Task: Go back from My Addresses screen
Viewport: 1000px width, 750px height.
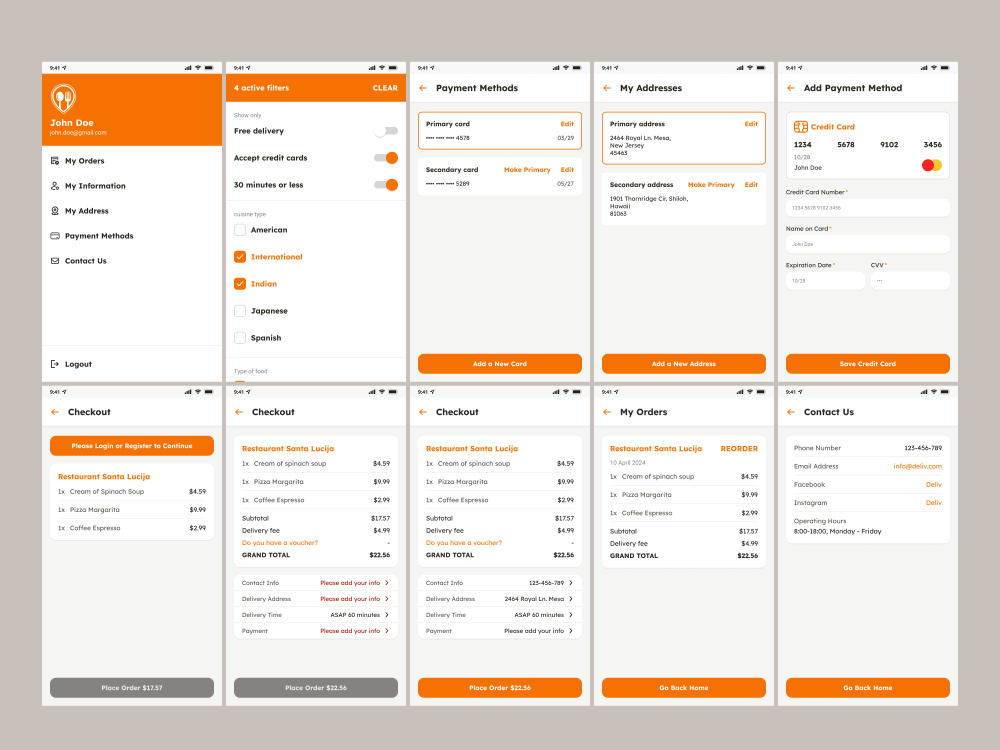Action: click(x=607, y=88)
